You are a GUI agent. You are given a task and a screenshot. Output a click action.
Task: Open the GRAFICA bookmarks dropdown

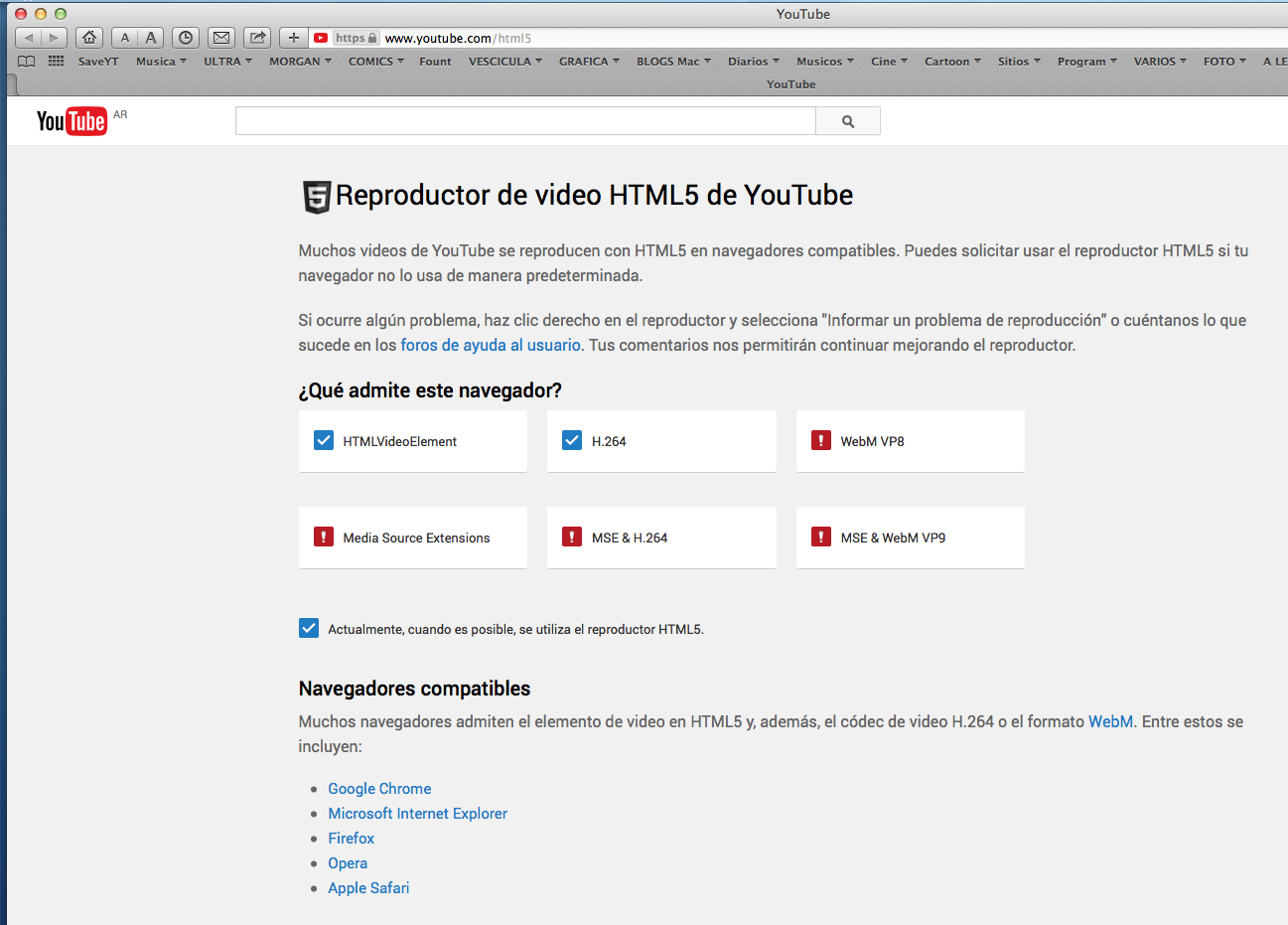[x=589, y=62]
